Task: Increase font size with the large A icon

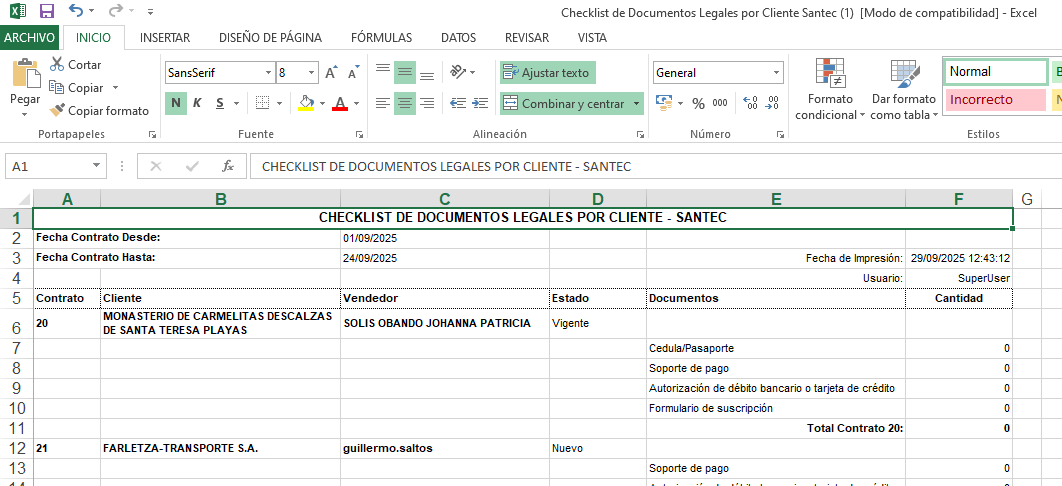Action: pos(330,73)
